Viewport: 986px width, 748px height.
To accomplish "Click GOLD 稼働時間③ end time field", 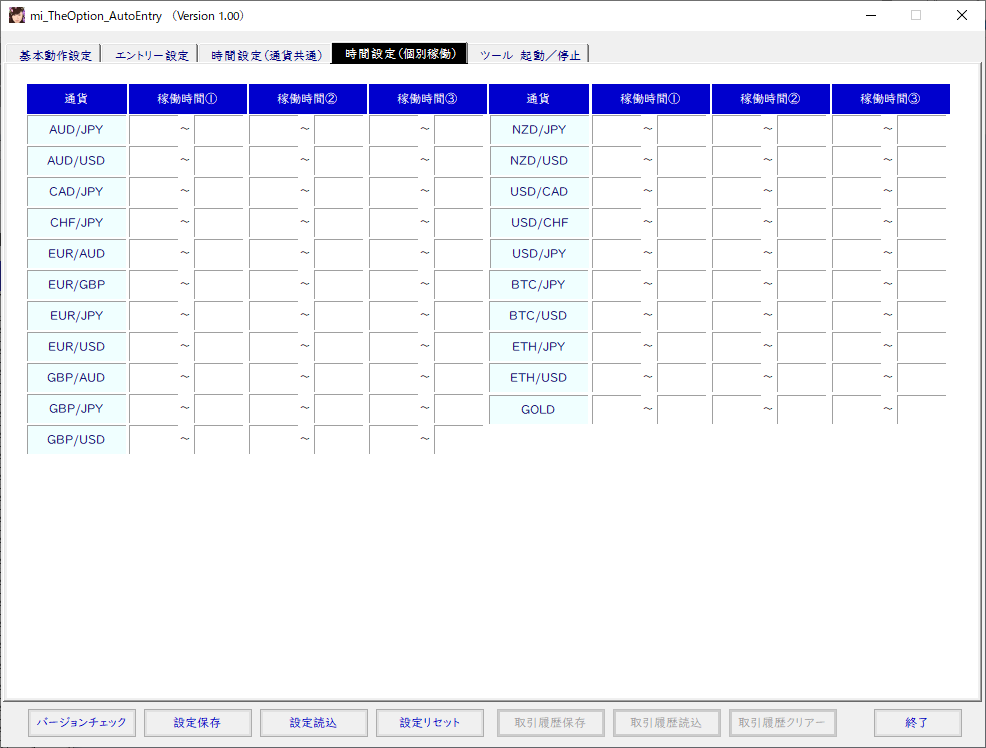I will click(x=921, y=409).
